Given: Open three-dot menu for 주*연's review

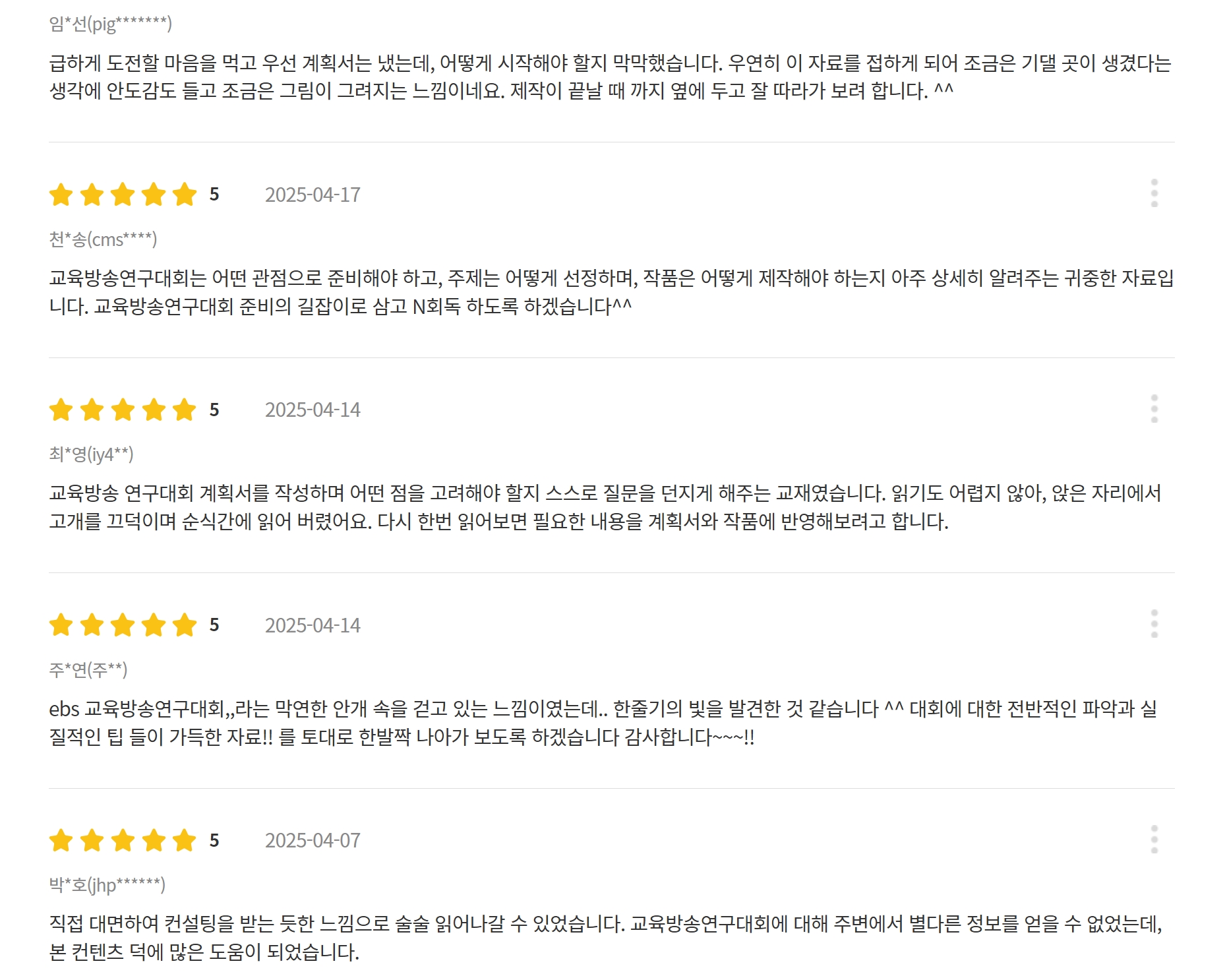Looking at the screenshot, I should click(x=1154, y=624).
